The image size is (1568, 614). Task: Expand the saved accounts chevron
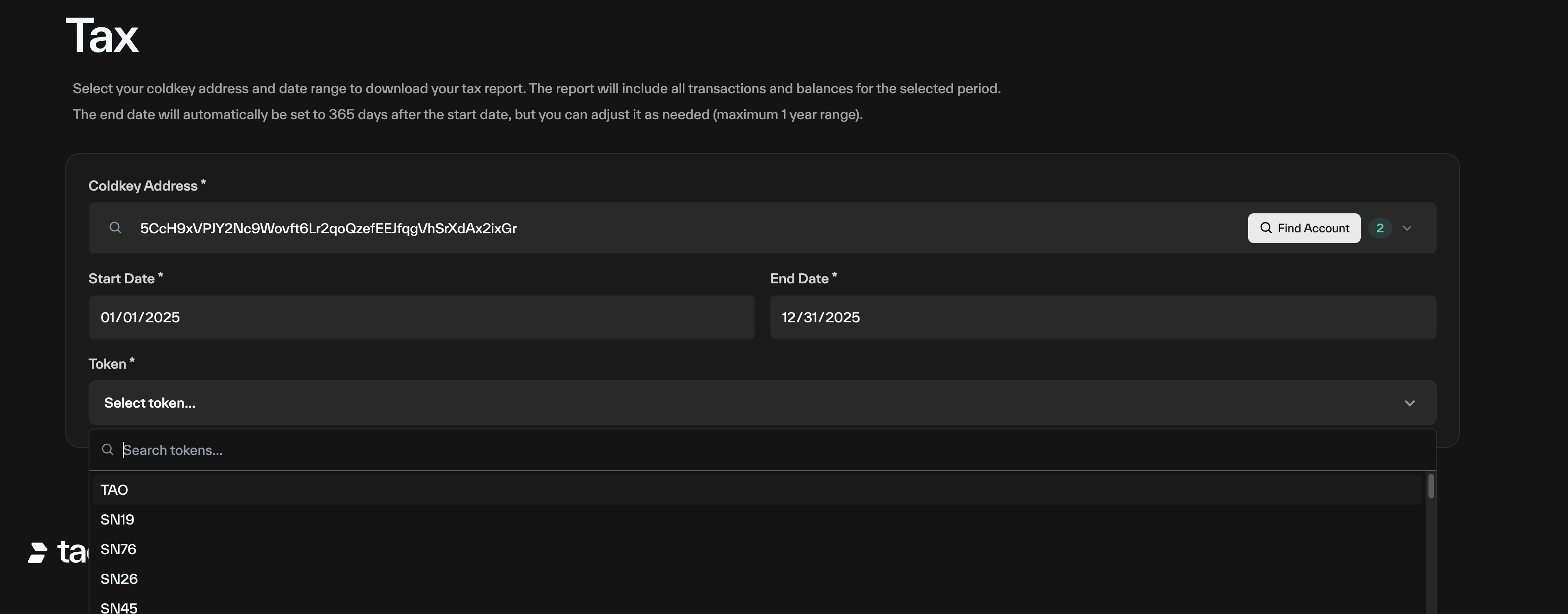[1407, 228]
